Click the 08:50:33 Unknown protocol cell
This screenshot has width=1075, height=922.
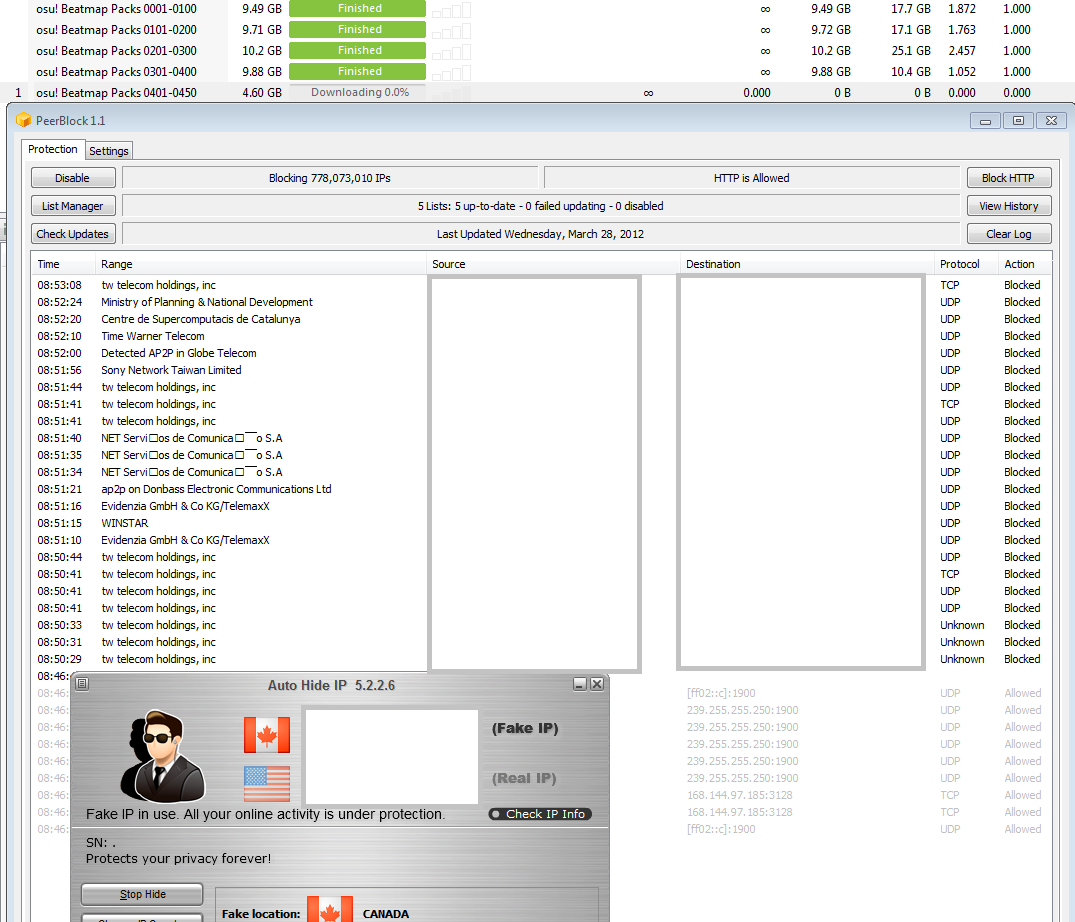[x=962, y=625]
